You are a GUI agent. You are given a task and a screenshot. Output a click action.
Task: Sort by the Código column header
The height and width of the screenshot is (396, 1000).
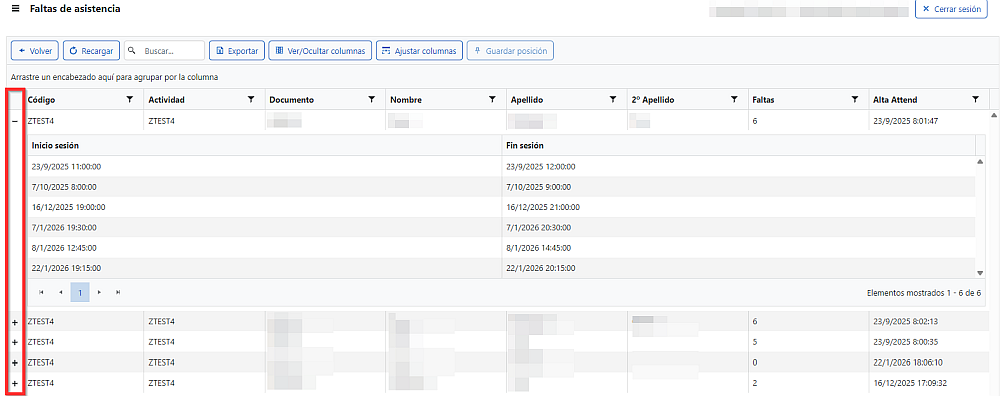(41, 99)
